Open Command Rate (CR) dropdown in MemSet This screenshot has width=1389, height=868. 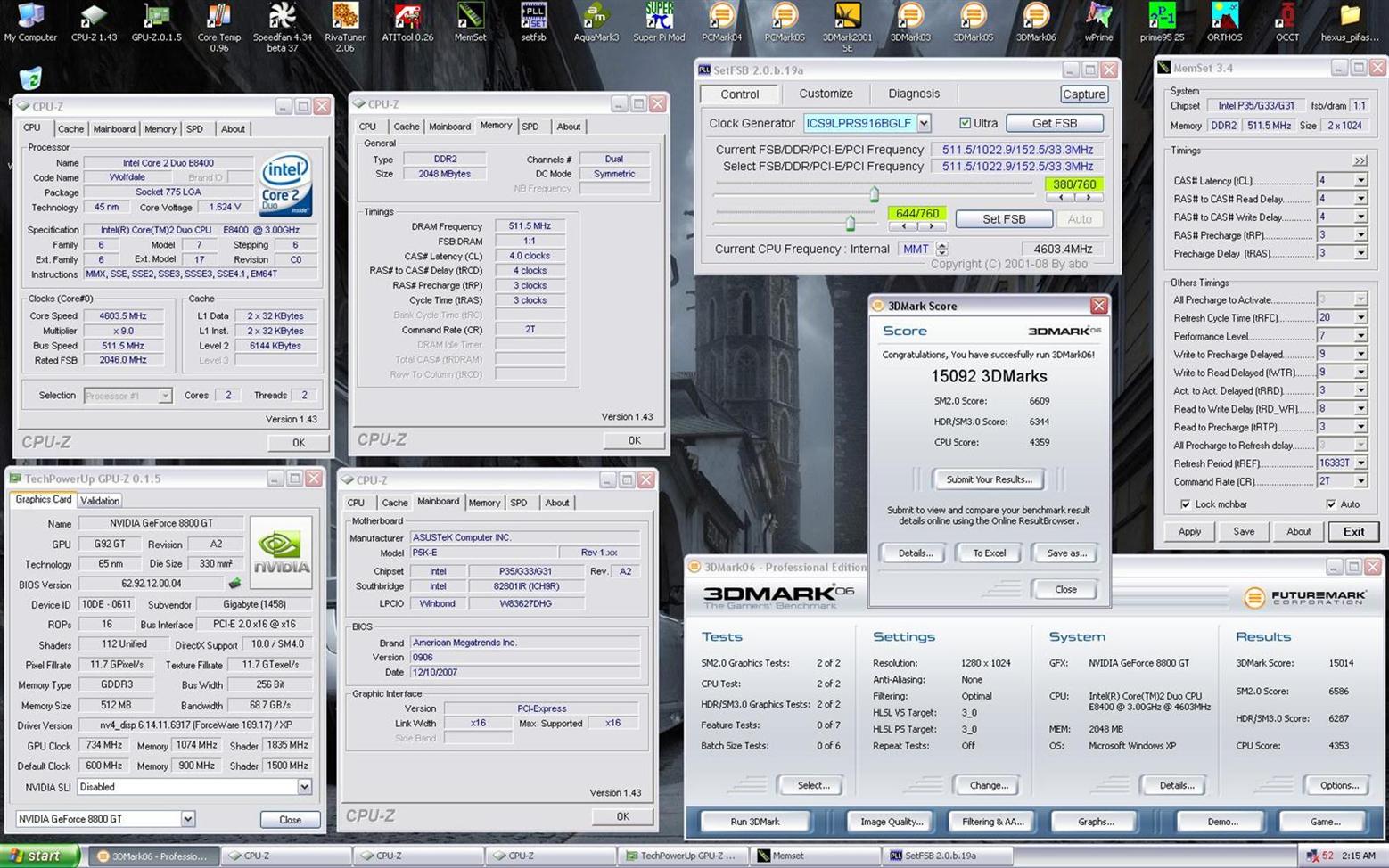pyautogui.click(x=1360, y=481)
